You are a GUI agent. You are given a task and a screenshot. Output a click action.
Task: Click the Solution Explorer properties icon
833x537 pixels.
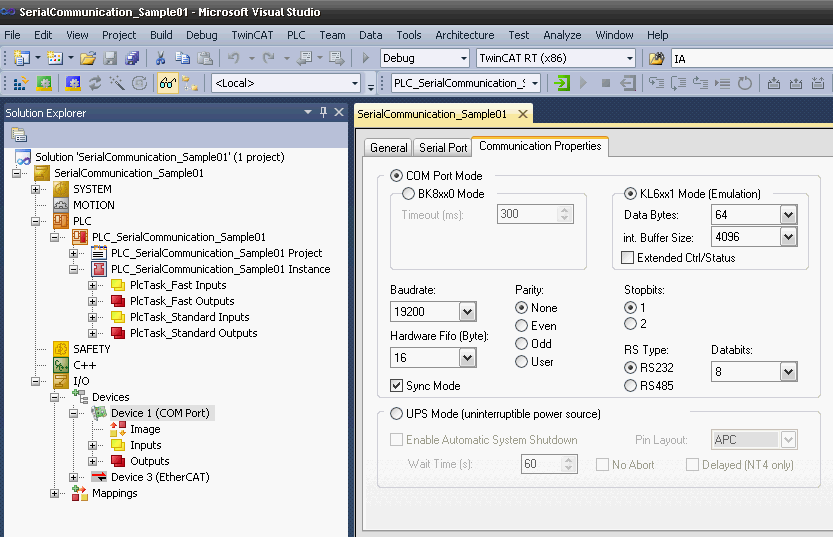pos(19,135)
